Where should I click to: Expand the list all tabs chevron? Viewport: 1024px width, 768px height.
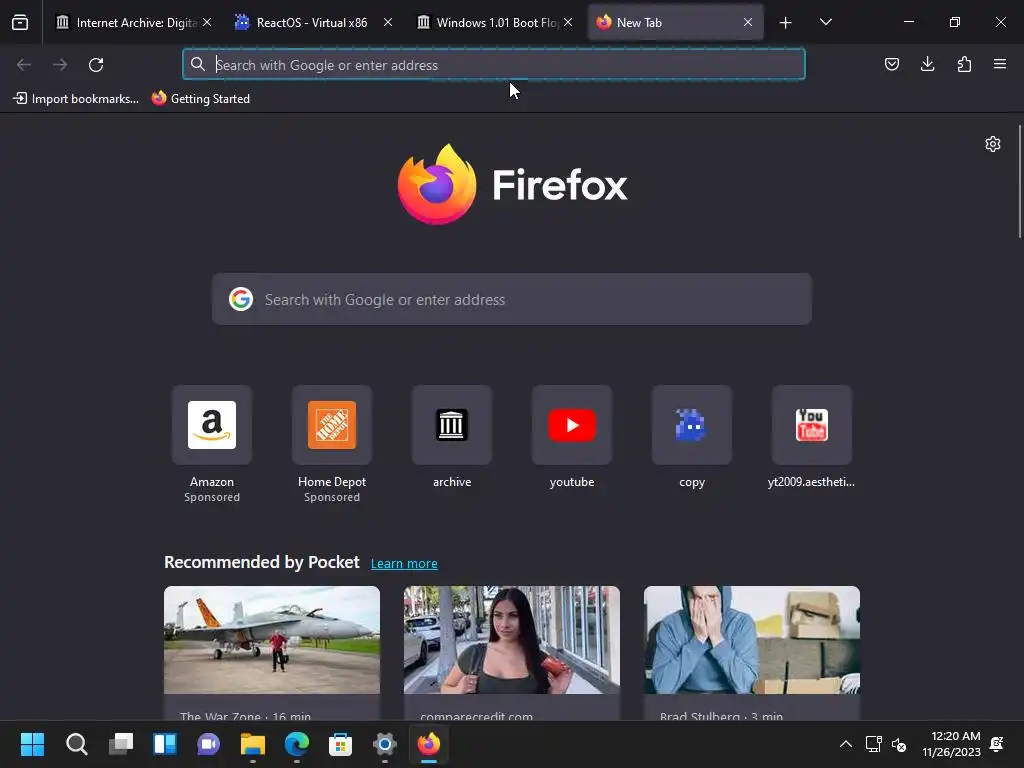(825, 22)
